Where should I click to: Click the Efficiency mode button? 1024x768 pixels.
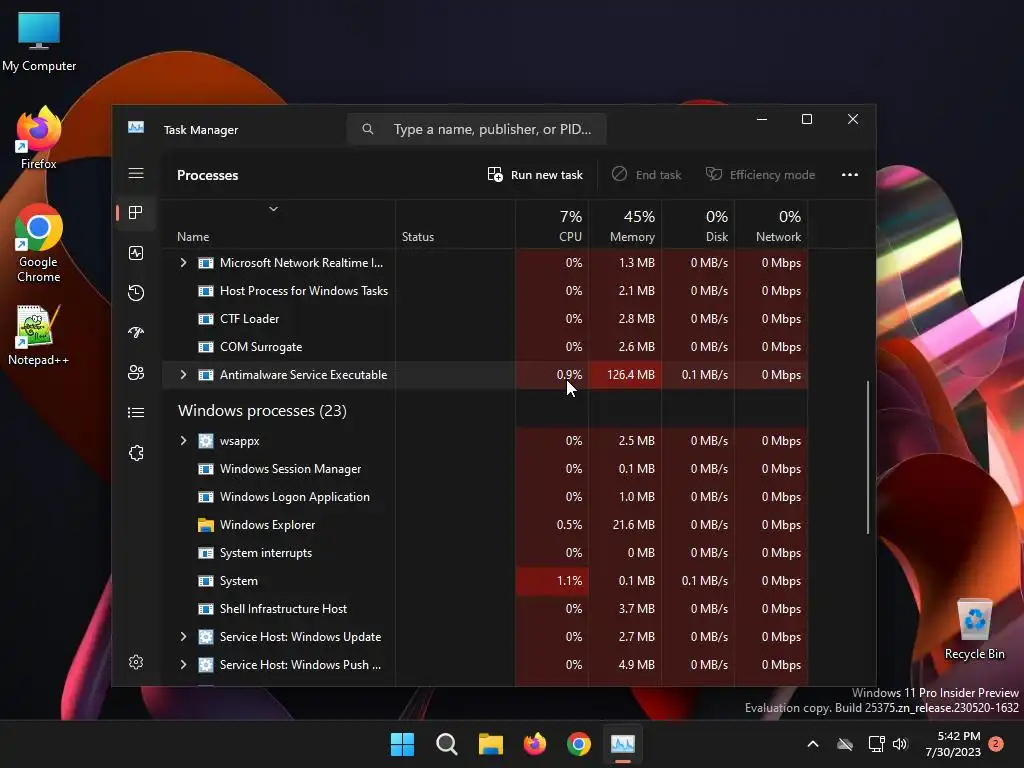[761, 174]
